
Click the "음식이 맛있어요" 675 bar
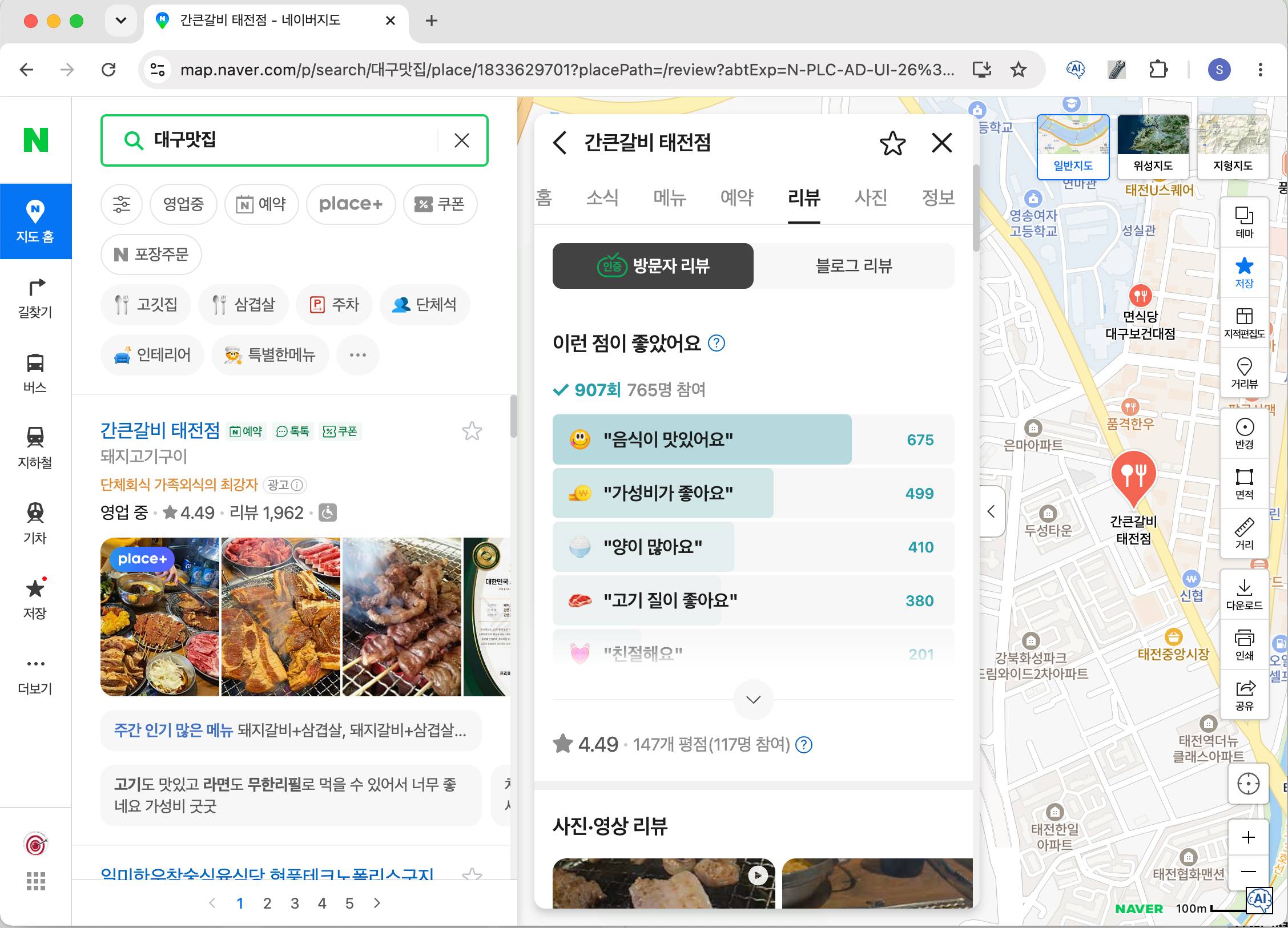[754, 439]
